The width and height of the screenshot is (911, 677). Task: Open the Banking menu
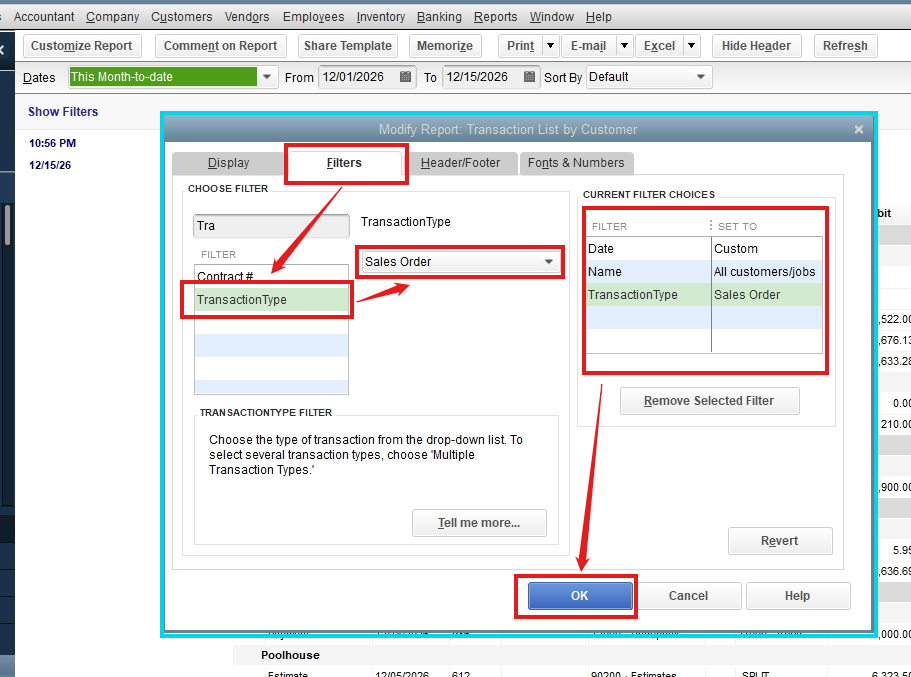click(x=439, y=17)
